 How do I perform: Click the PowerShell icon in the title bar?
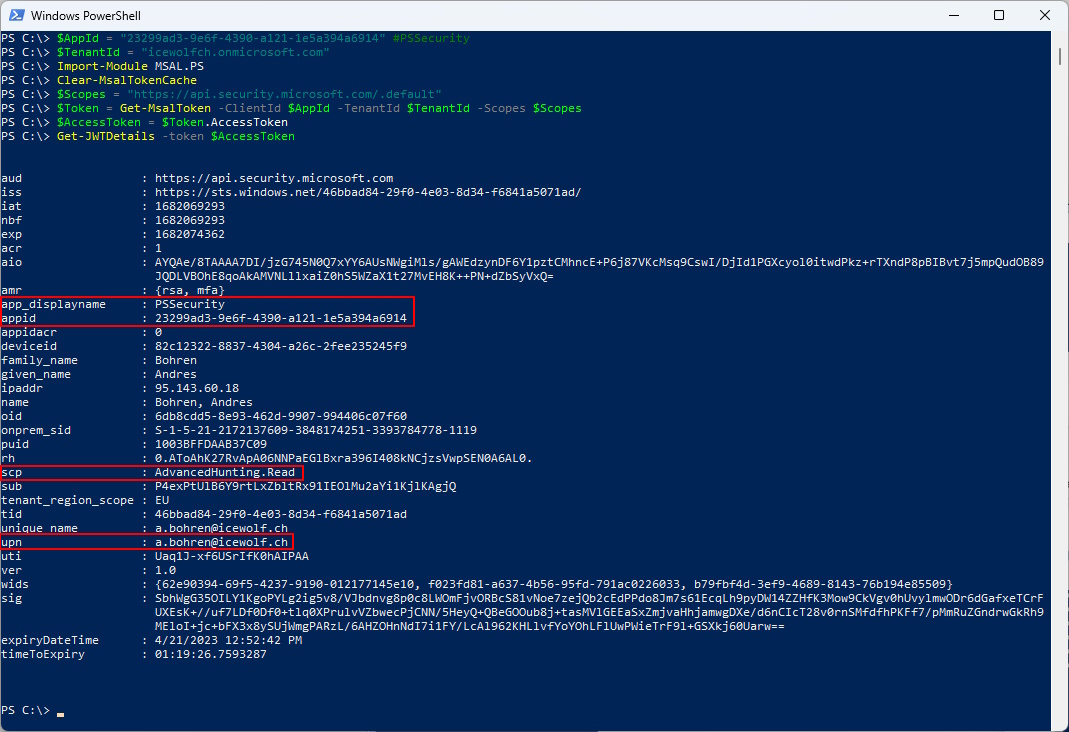[16, 15]
